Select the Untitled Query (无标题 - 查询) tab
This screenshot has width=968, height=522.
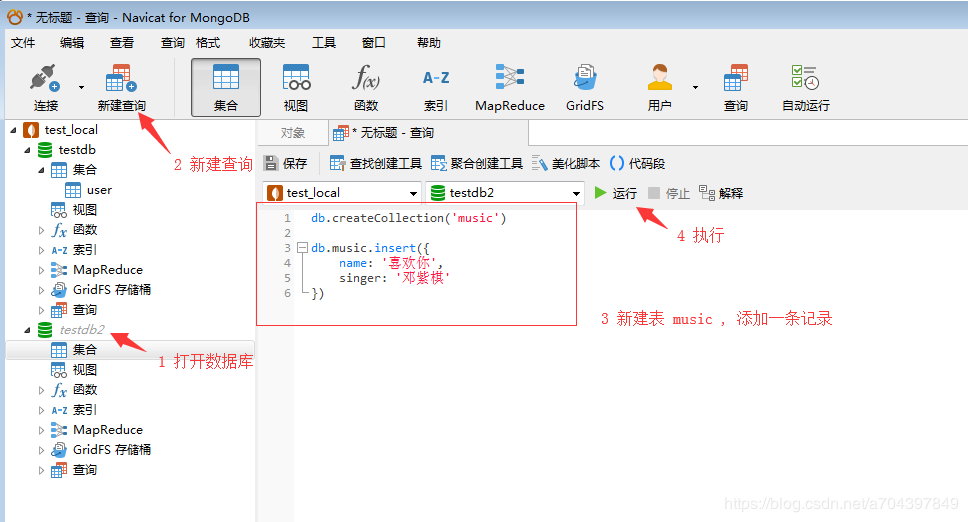point(428,133)
